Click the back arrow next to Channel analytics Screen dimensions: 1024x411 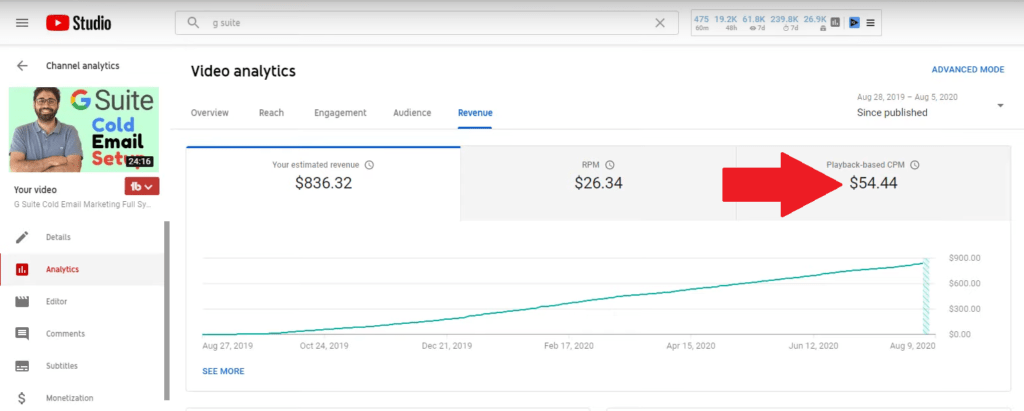(22, 66)
